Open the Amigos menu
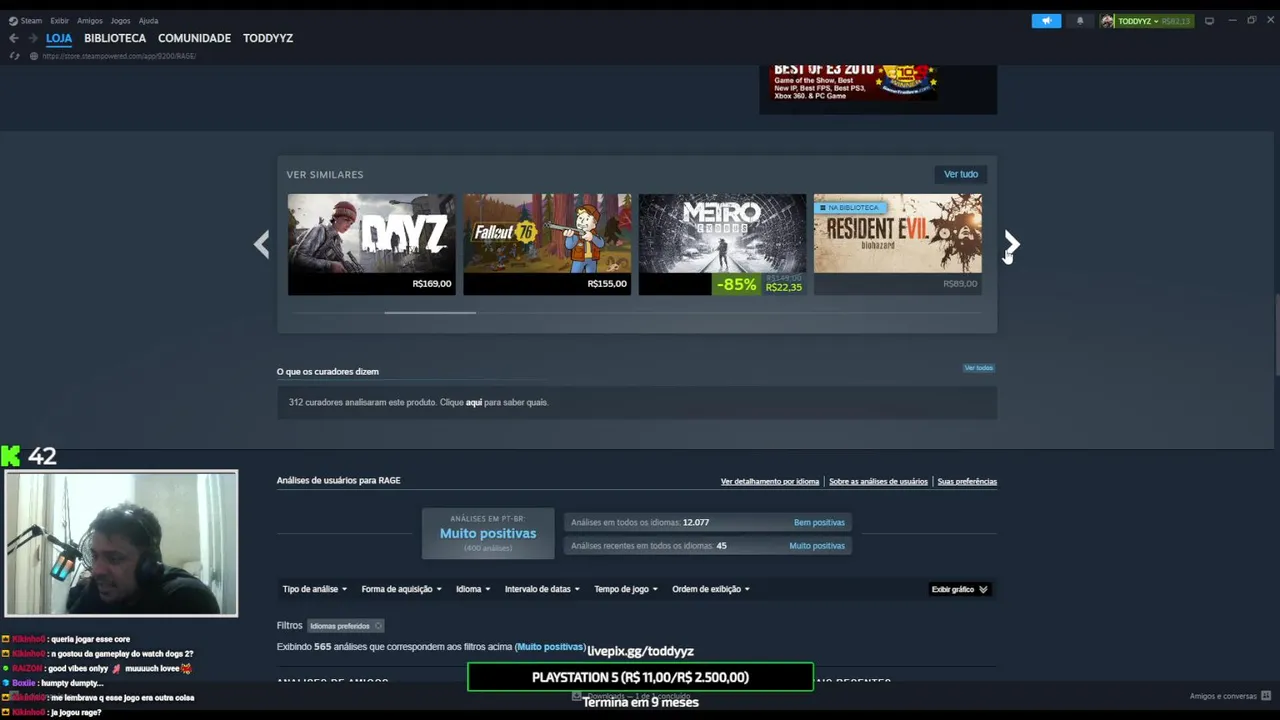The width and height of the screenshot is (1280, 720). click(x=90, y=20)
